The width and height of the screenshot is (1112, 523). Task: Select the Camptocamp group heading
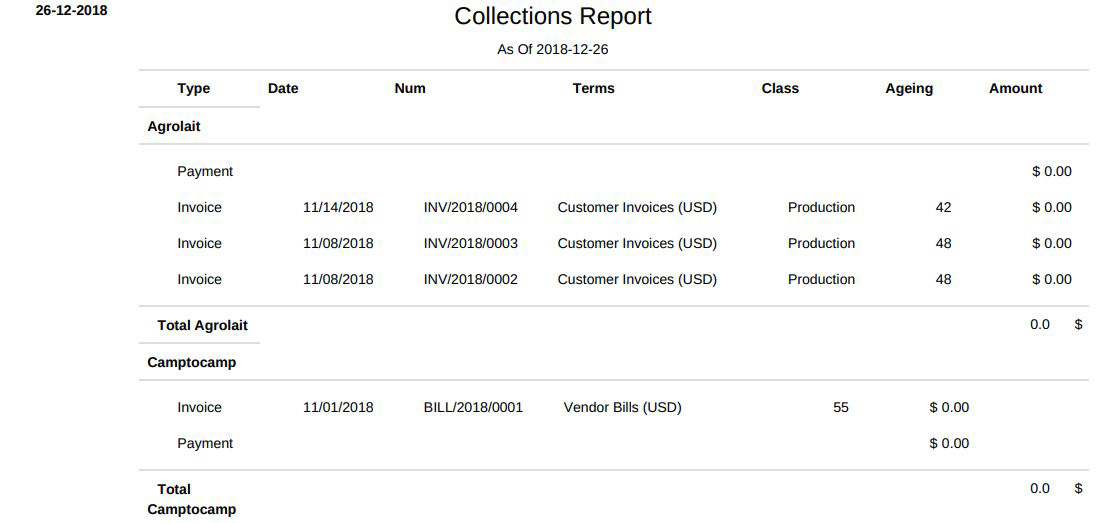point(191,363)
